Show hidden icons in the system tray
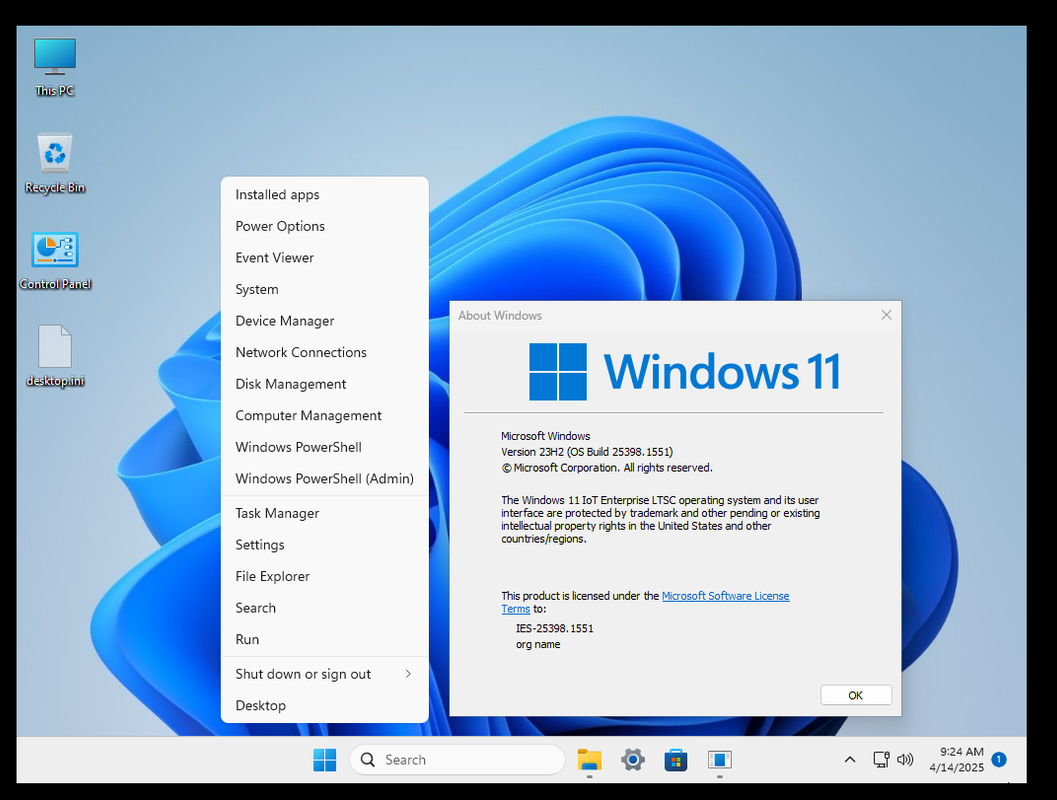Screen dimensions: 1057x800 [850, 760]
